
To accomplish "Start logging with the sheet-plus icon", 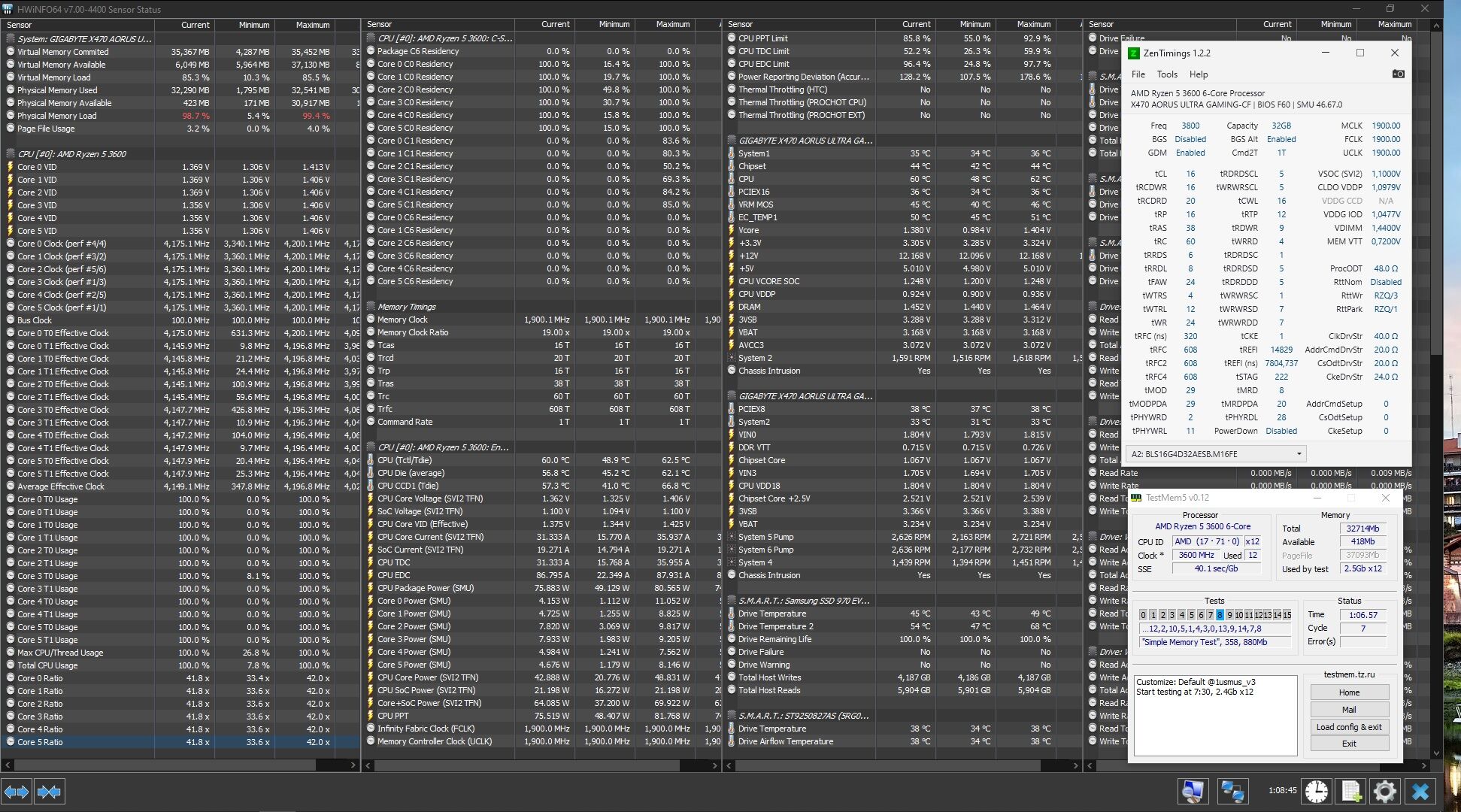I will click(x=1350, y=791).
